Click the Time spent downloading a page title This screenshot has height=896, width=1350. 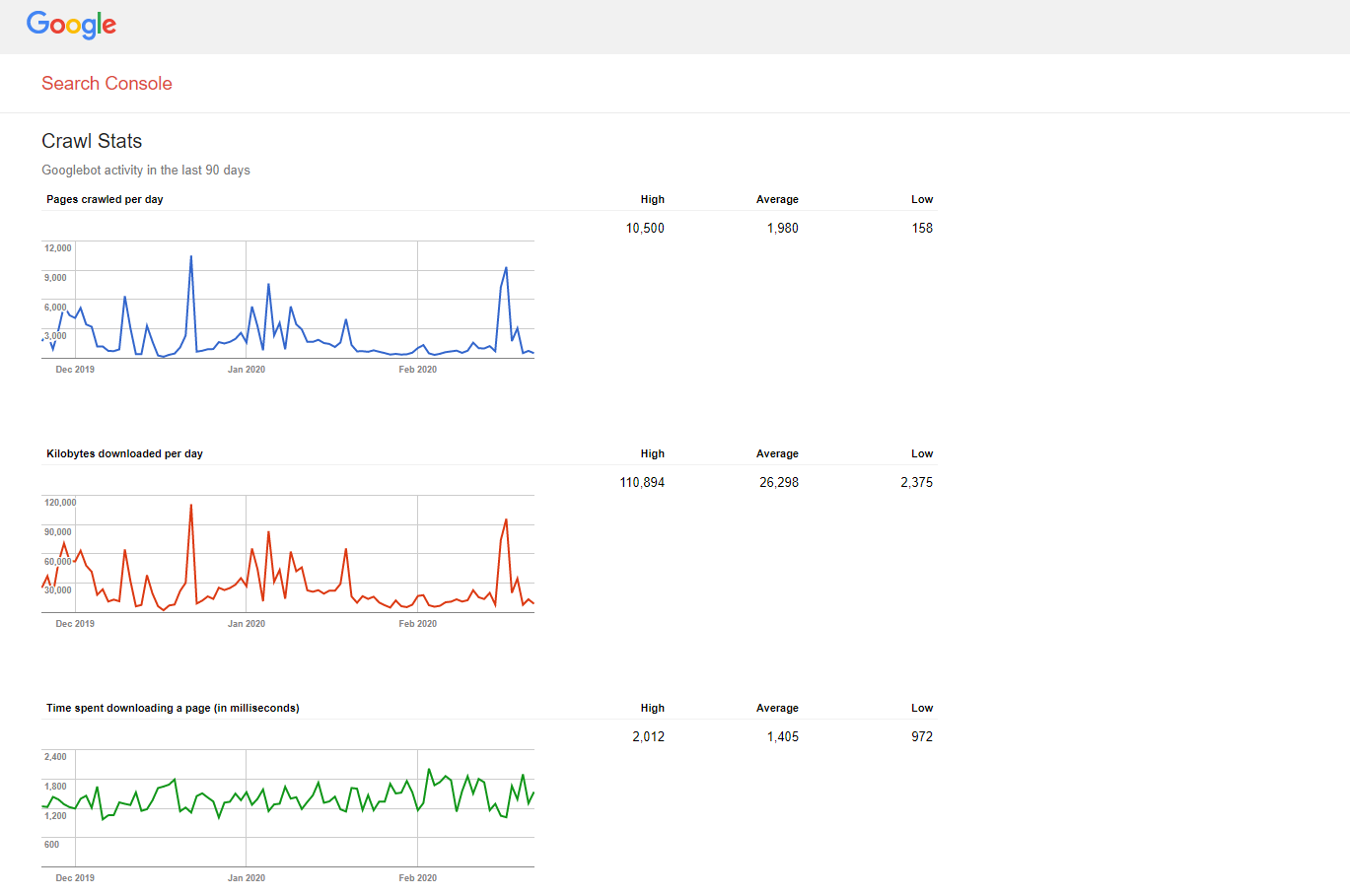[x=173, y=708]
